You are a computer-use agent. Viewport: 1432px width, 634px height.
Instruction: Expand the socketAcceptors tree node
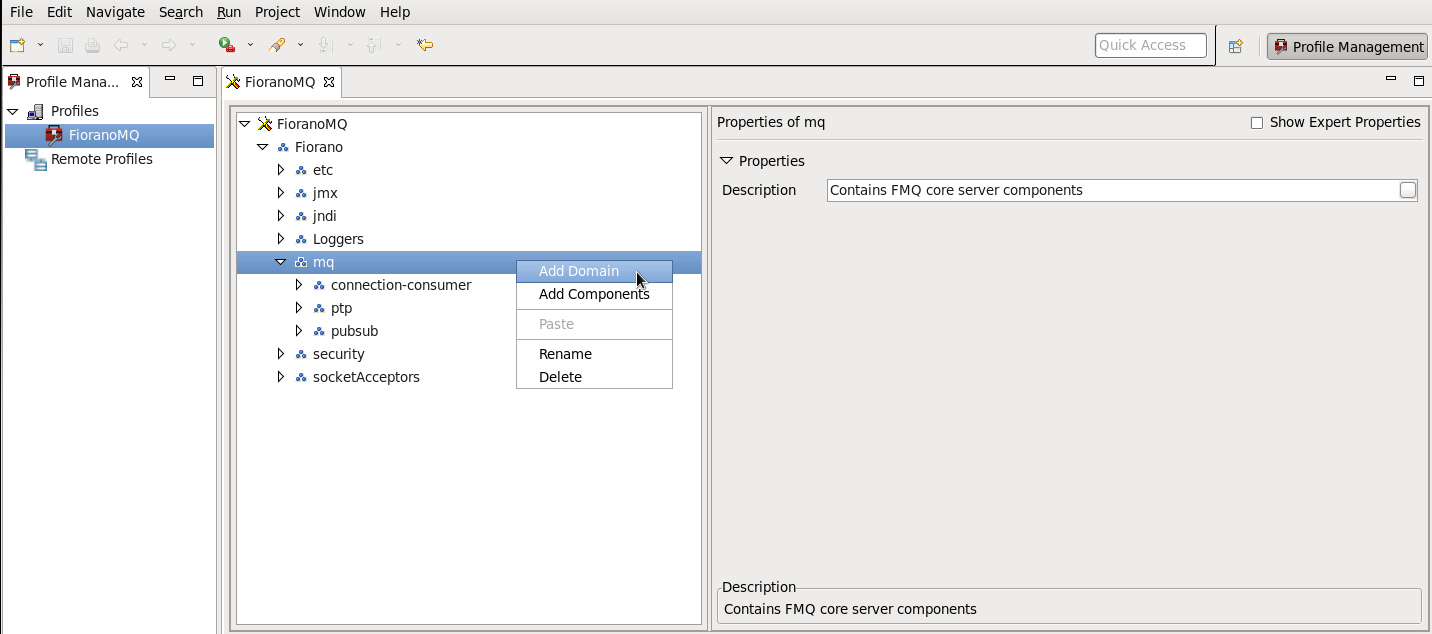(281, 377)
